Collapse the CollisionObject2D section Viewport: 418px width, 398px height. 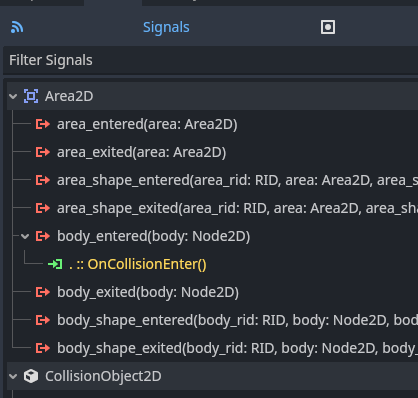point(13,376)
